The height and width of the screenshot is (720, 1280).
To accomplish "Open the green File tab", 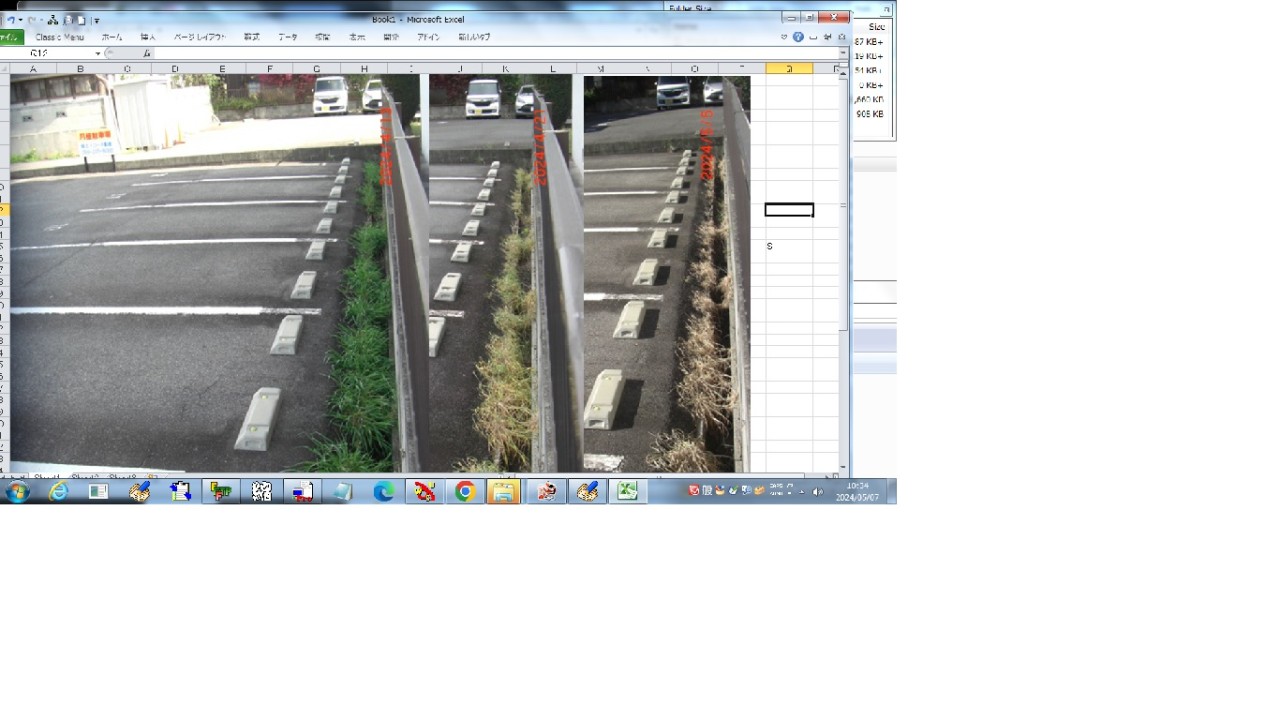I will (x=10, y=37).
